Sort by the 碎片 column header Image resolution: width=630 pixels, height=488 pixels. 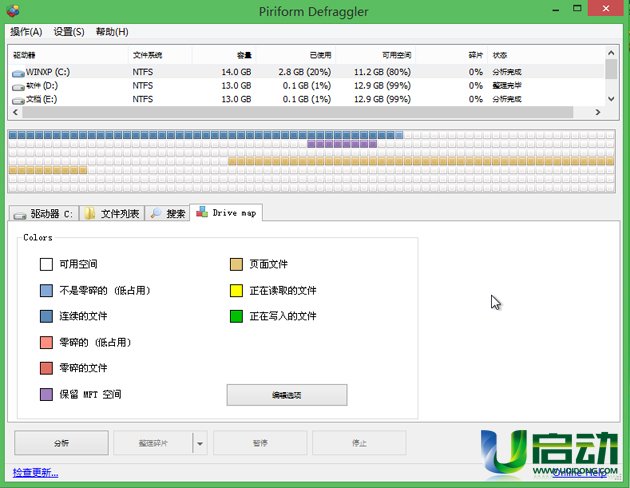(452, 55)
